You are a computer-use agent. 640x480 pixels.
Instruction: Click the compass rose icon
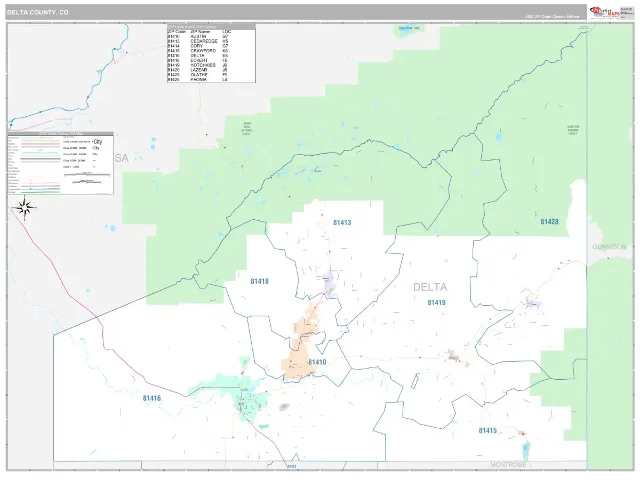click(x=25, y=208)
